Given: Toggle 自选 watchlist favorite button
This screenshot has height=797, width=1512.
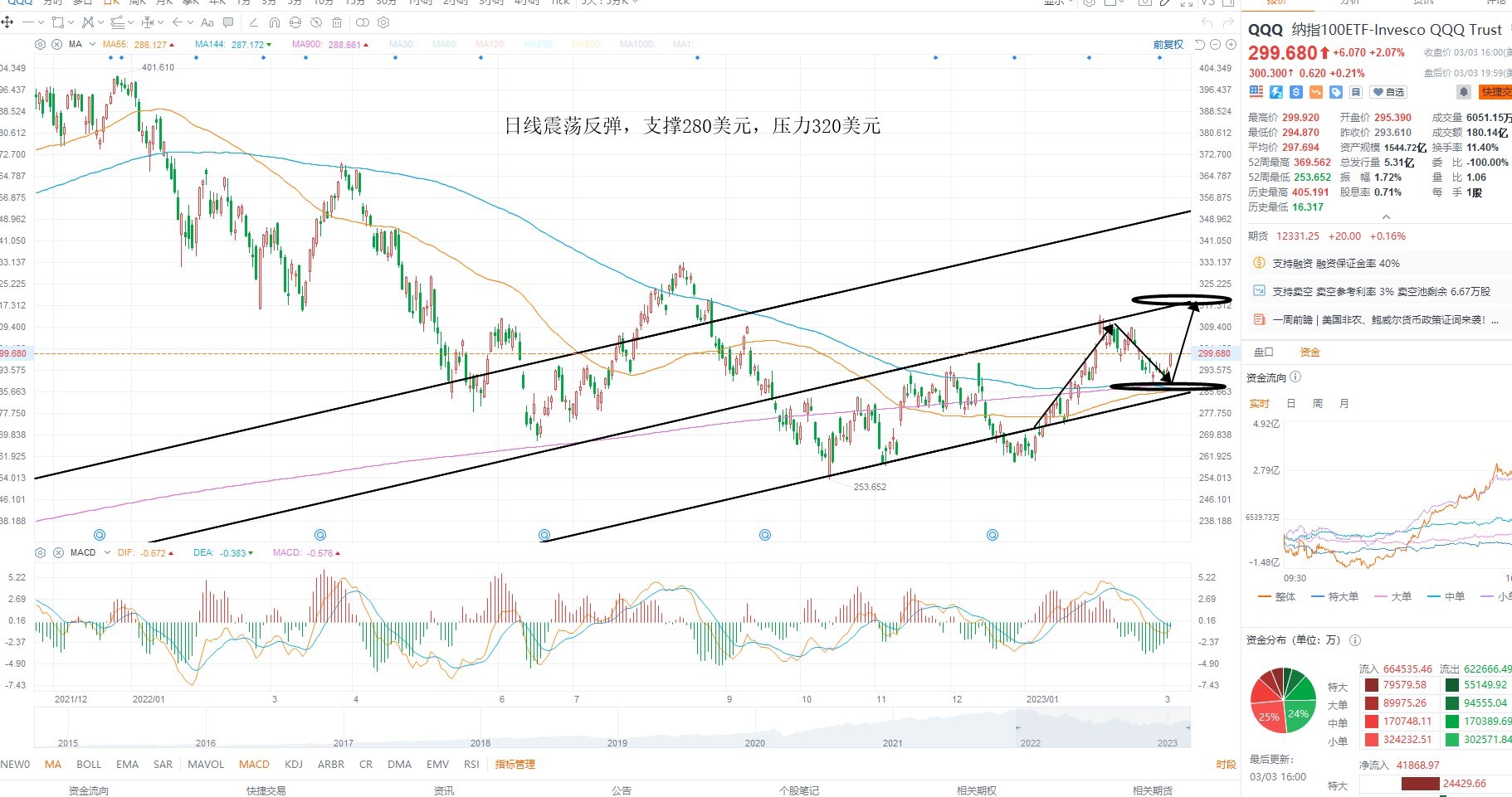Looking at the screenshot, I should tap(1388, 92).
